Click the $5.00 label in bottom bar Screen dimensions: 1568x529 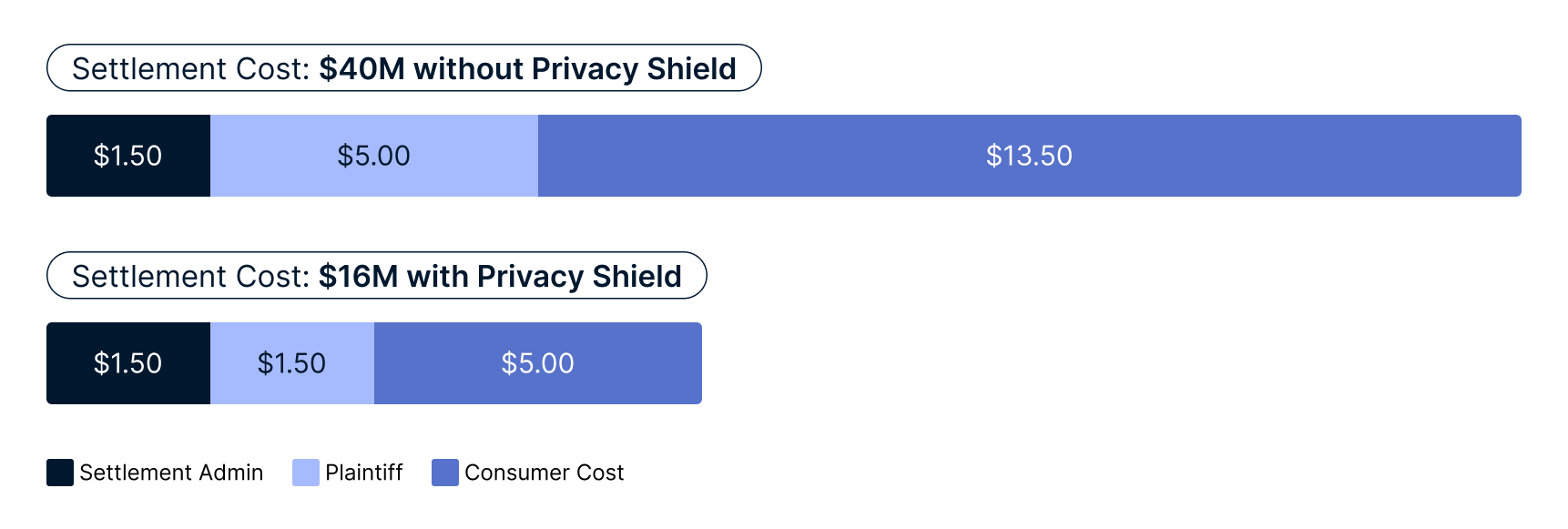tap(537, 363)
